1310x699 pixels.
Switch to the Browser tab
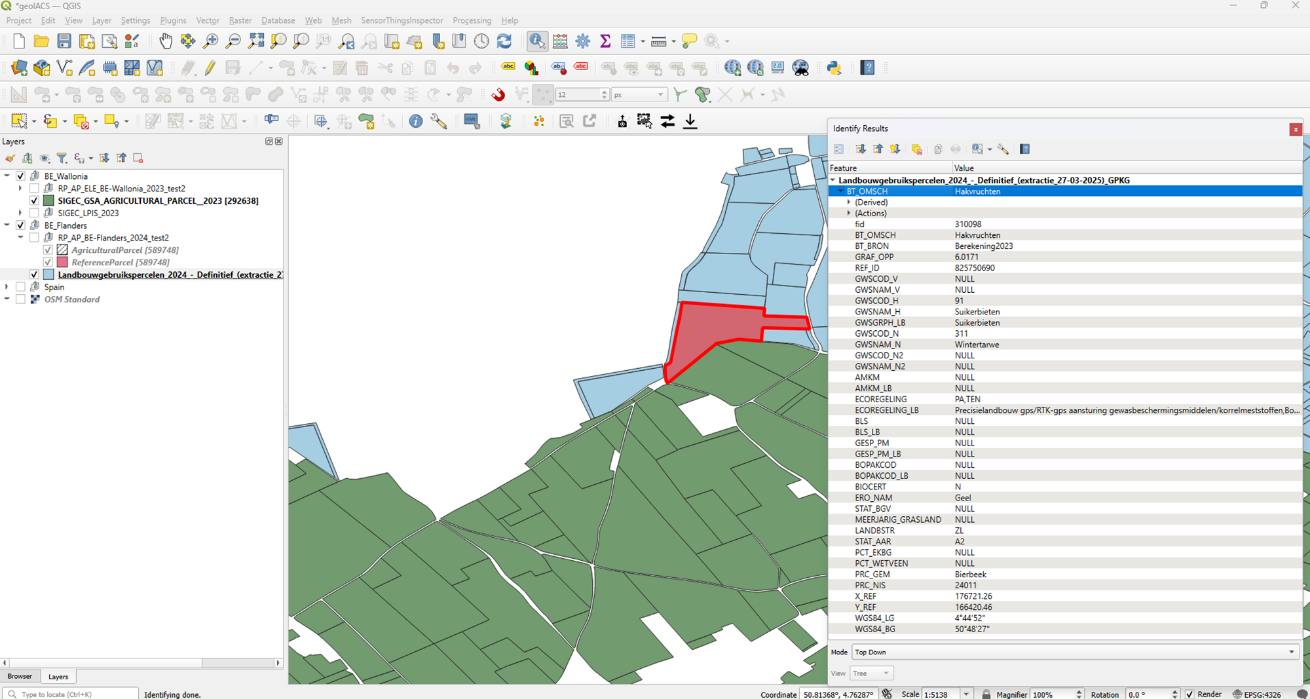[x=20, y=677]
